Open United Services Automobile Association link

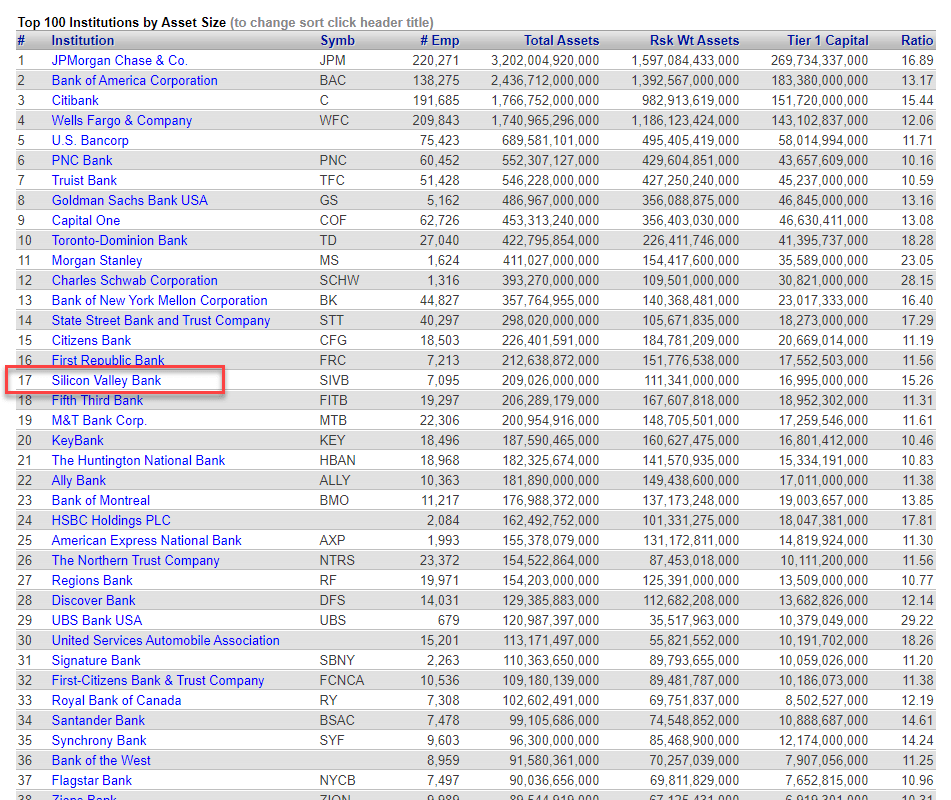[x=166, y=641]
